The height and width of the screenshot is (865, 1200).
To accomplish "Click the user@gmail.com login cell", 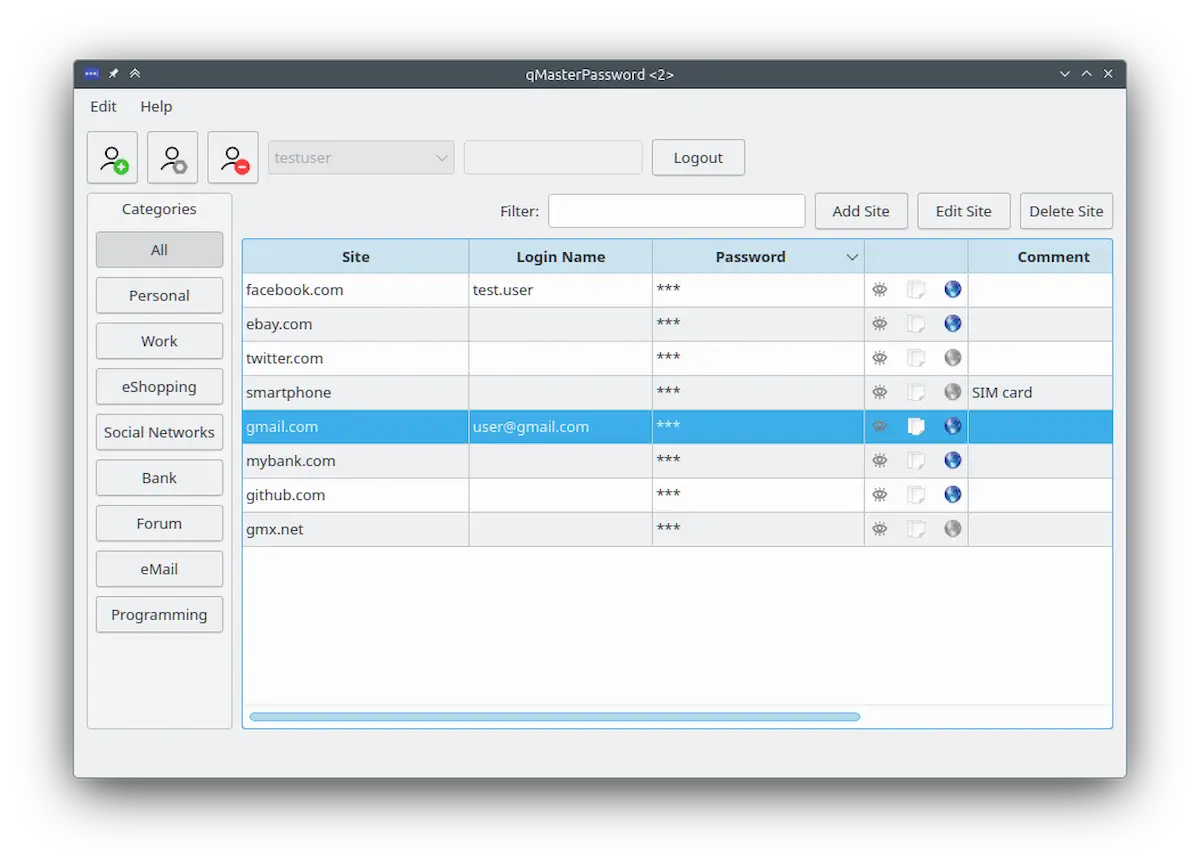I will 560,426.
